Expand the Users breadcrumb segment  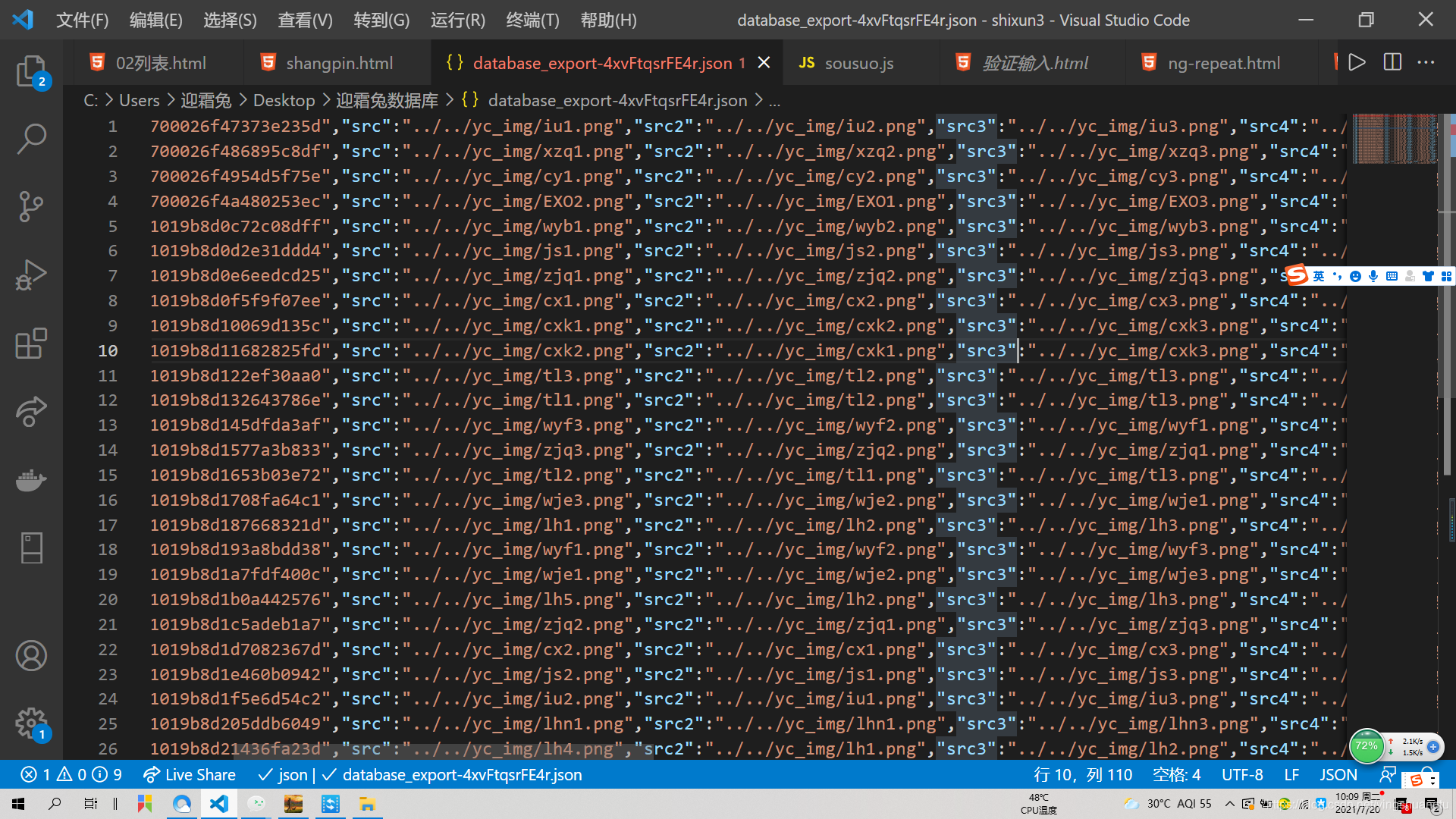pyautogui.click(x=140, y=101)
